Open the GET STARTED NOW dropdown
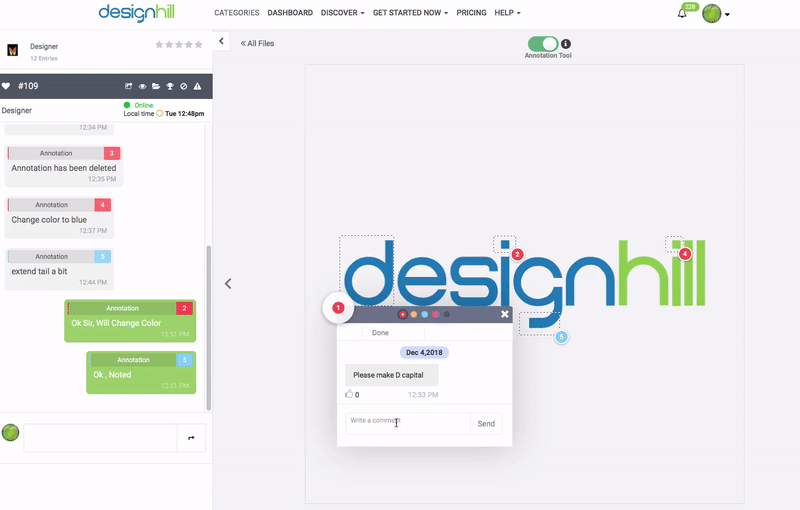800x510 pixels. [410, 13]
